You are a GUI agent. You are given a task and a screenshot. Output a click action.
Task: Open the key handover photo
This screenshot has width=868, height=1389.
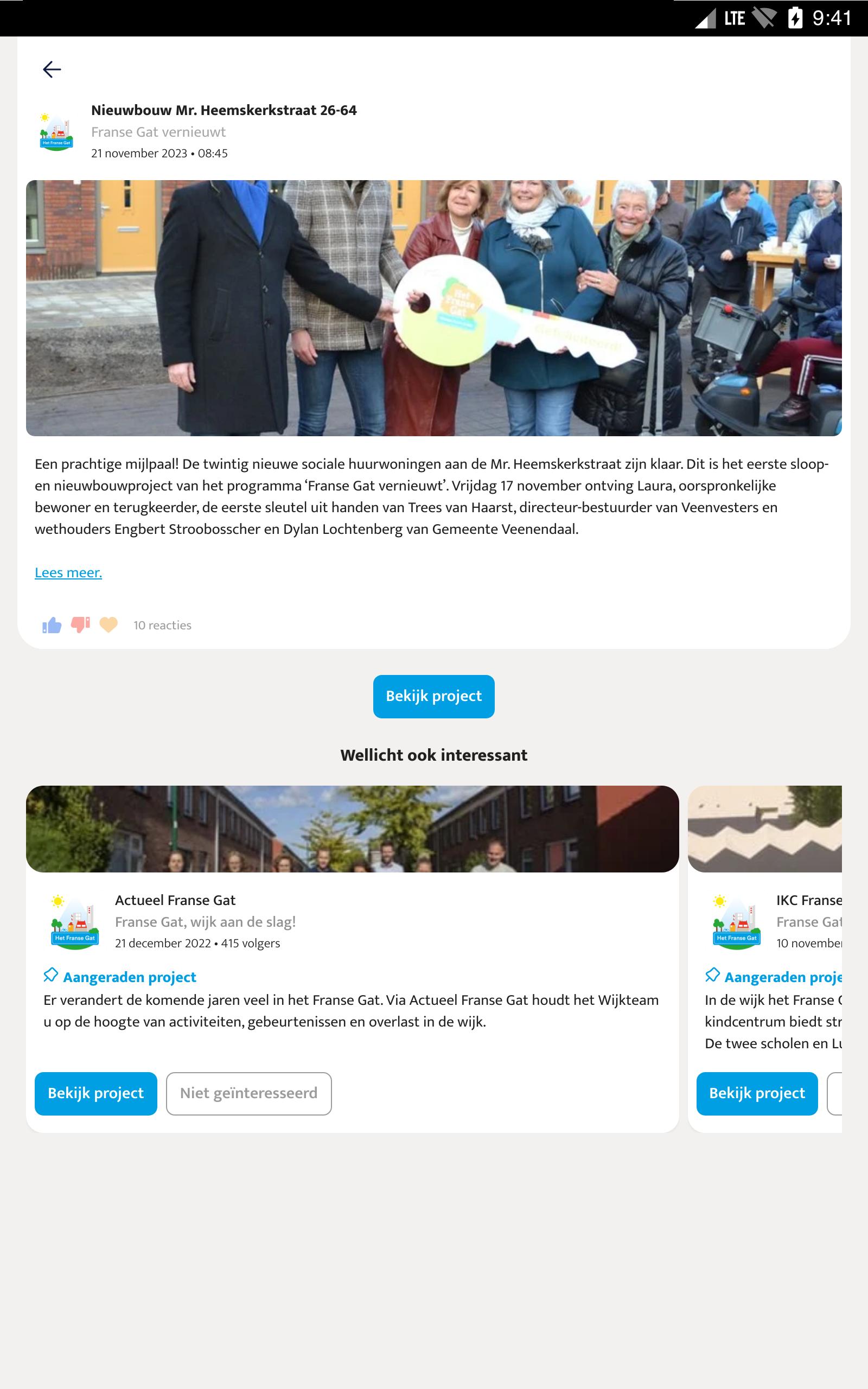click(x=434, y=308)
